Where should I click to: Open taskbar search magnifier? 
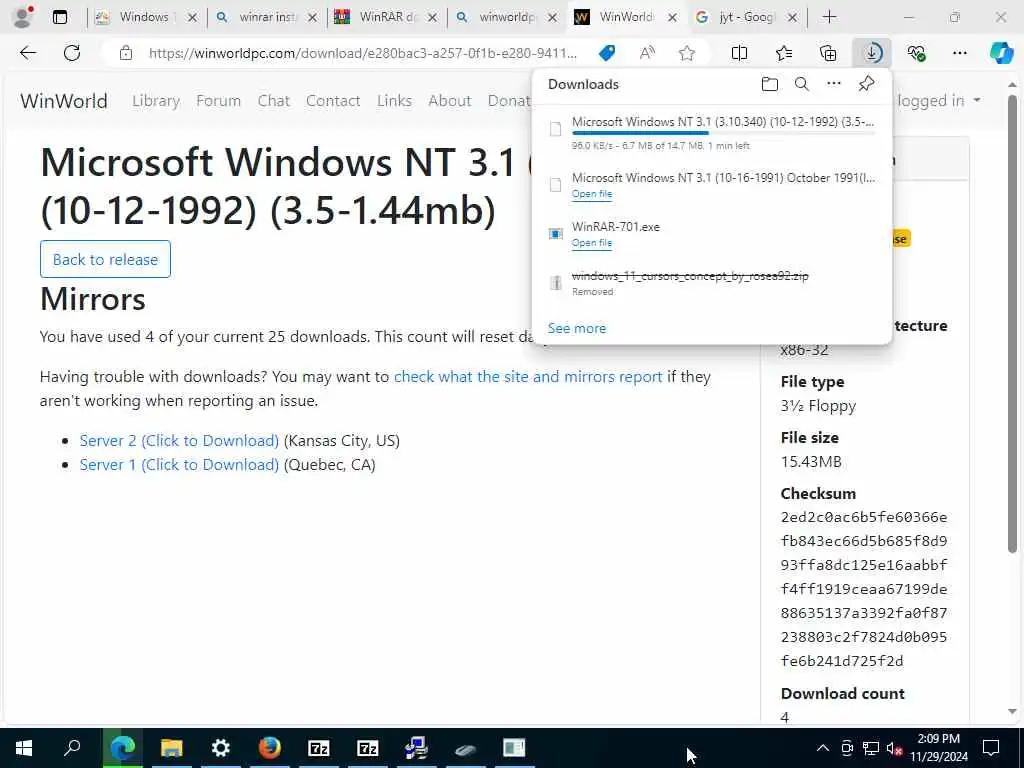point(72,748)
